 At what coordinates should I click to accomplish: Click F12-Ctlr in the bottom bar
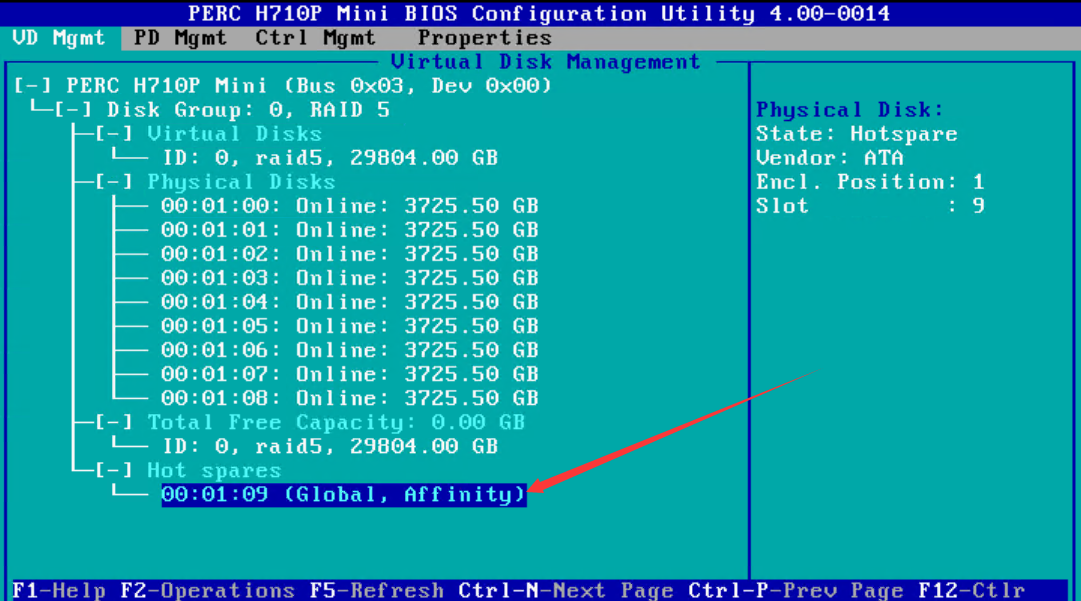point(971,591)
